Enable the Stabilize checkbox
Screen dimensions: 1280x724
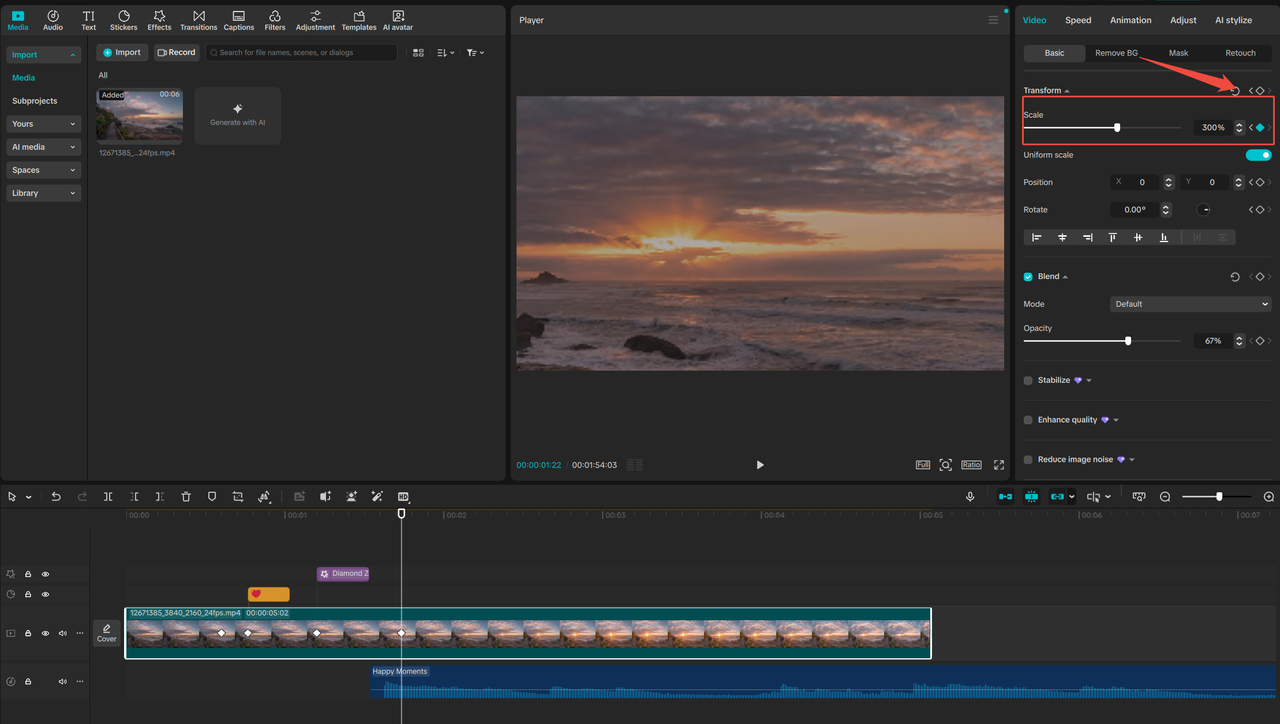pos(1027,380)
